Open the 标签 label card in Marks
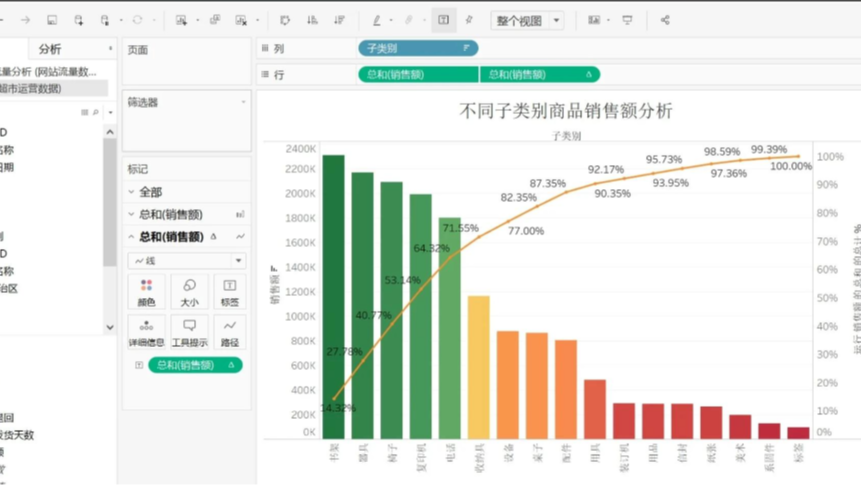The width and height of the screenshot is (861, 485). (230, 292)
